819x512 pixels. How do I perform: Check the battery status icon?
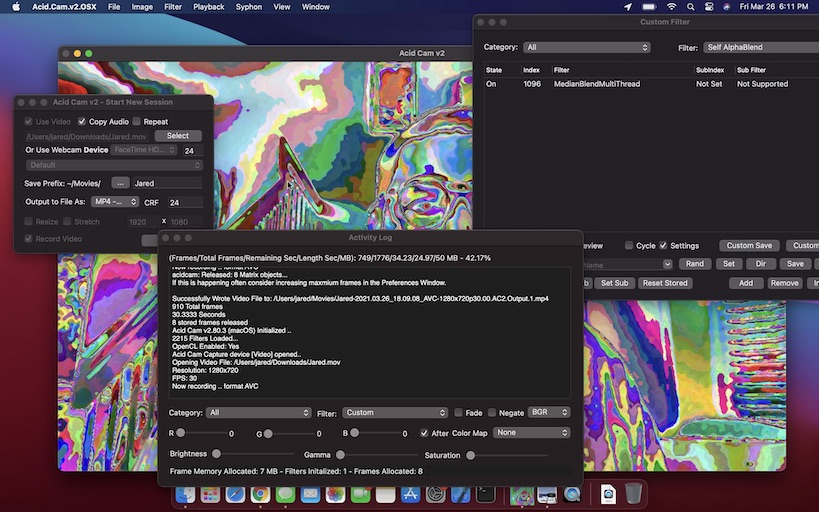point(649,7)
